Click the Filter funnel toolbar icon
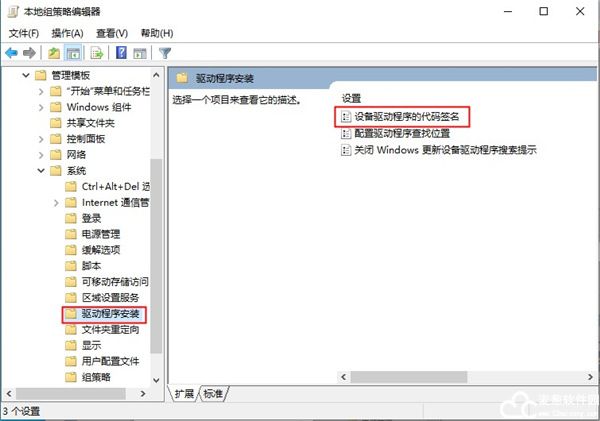Screen dimensions: 600x421 pyautogui.click(x=165, y=53)
